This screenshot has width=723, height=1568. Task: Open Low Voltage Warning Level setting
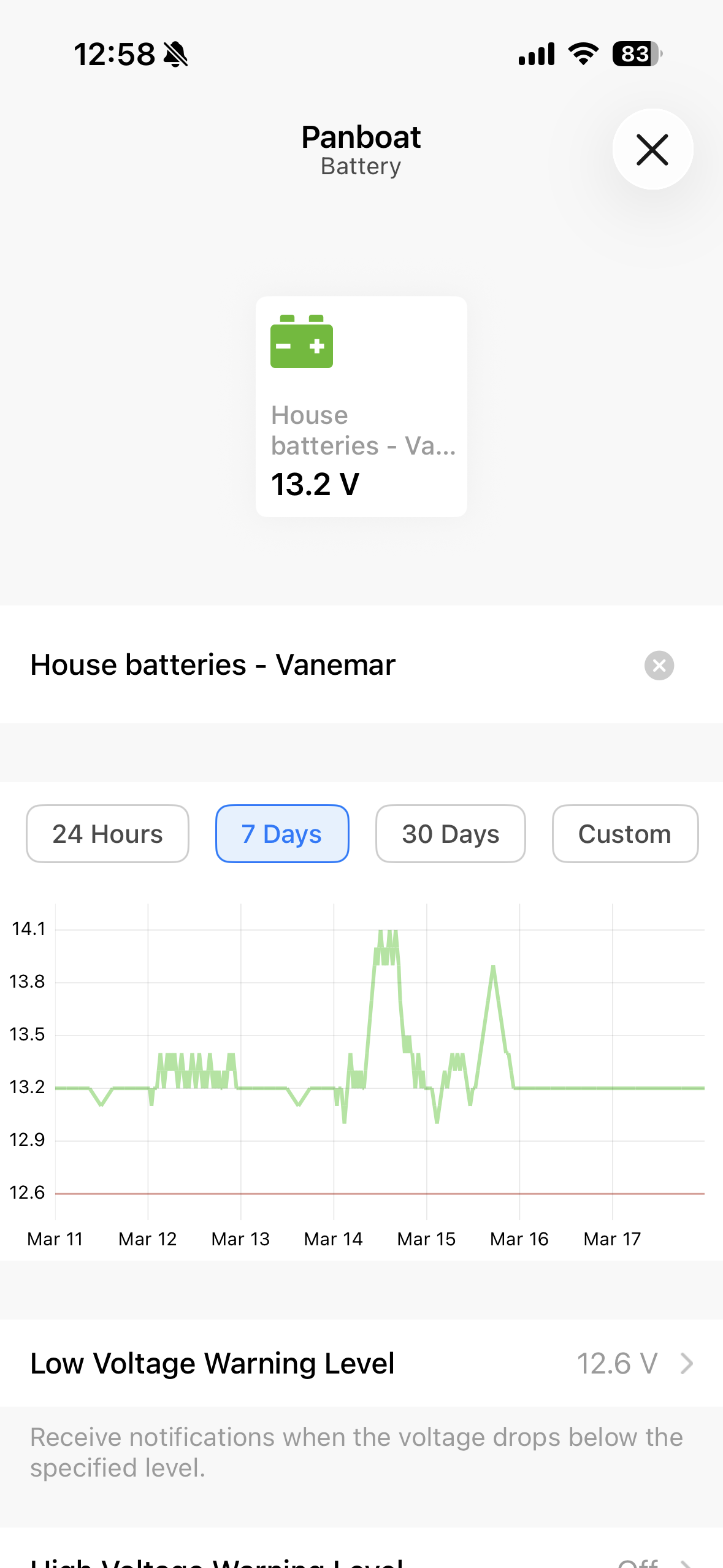[212, 1364]
